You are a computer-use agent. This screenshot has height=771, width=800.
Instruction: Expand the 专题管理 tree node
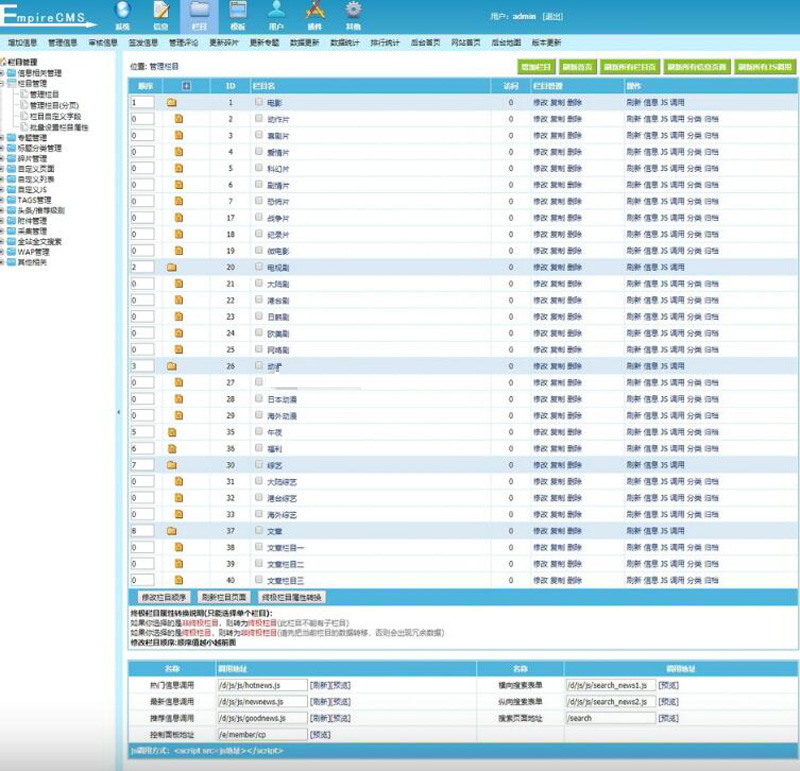pyautogui.click(x=4, y=137)
